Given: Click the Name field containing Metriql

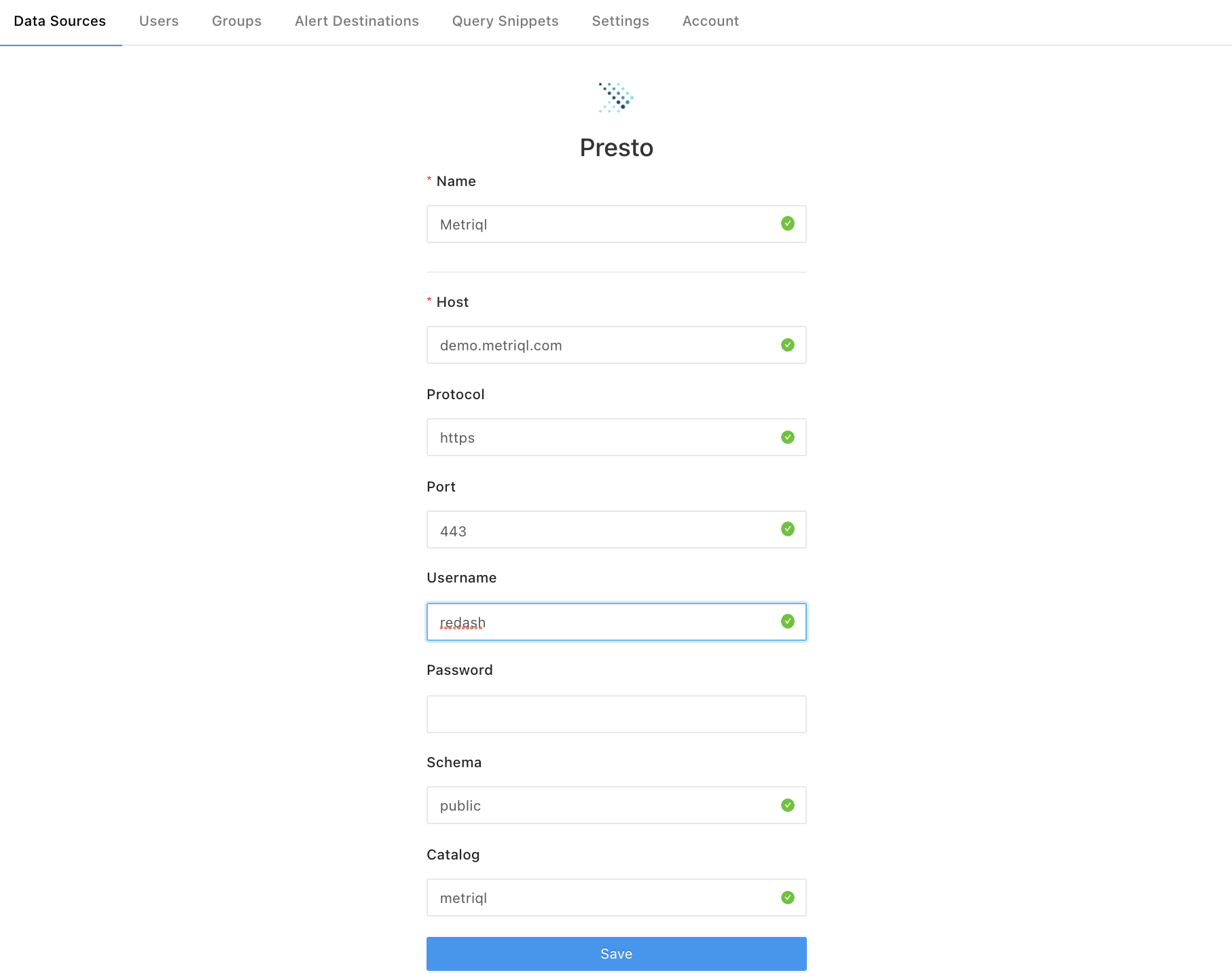Looking at the screenshot, I should (617, 224).
